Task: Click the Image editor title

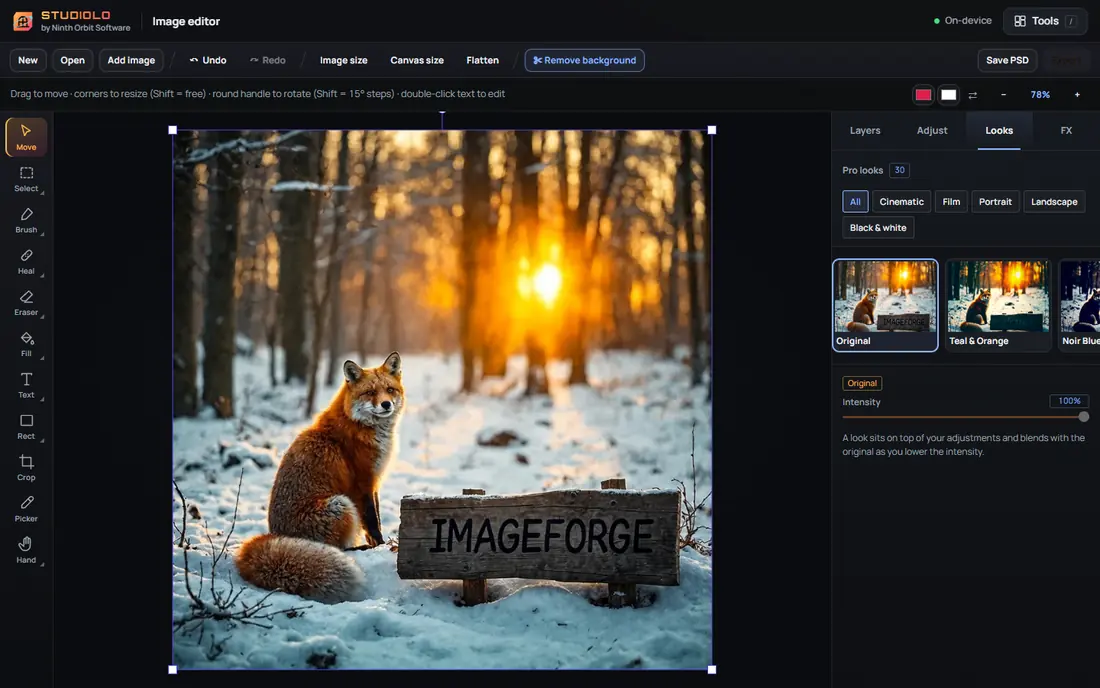Action: (x=186, y=22)
